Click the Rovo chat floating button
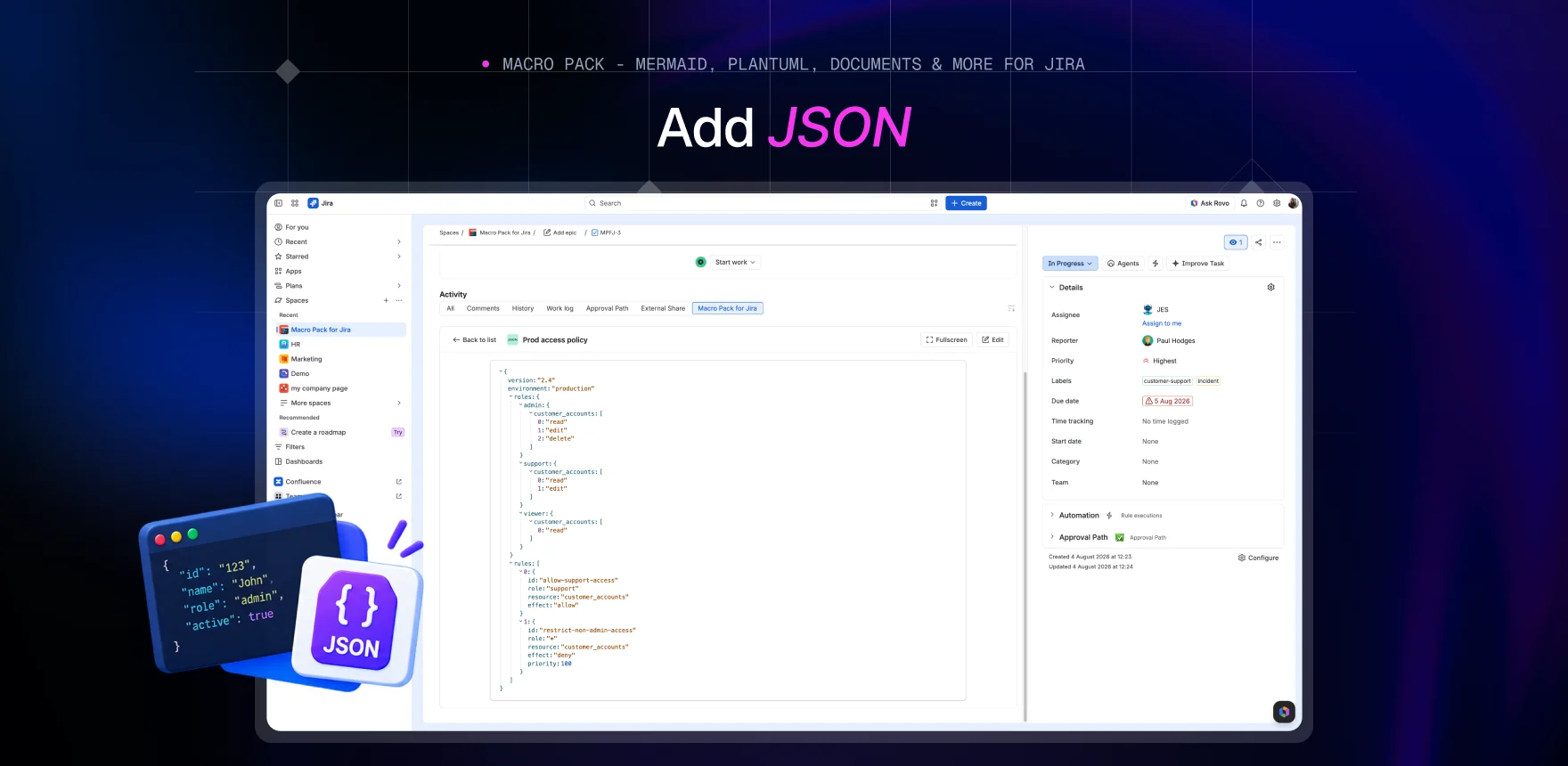 (x=1284, y=712)
